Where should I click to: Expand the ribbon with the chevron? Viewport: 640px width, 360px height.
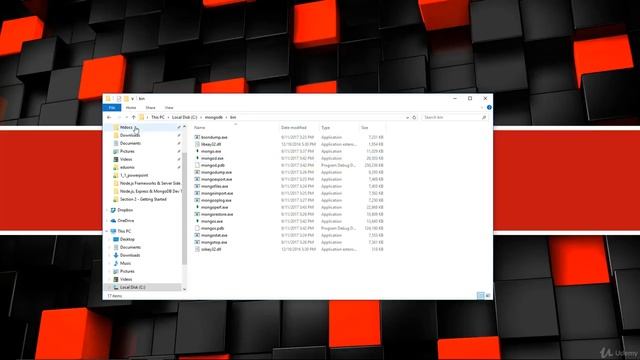(x=482, y=107)
